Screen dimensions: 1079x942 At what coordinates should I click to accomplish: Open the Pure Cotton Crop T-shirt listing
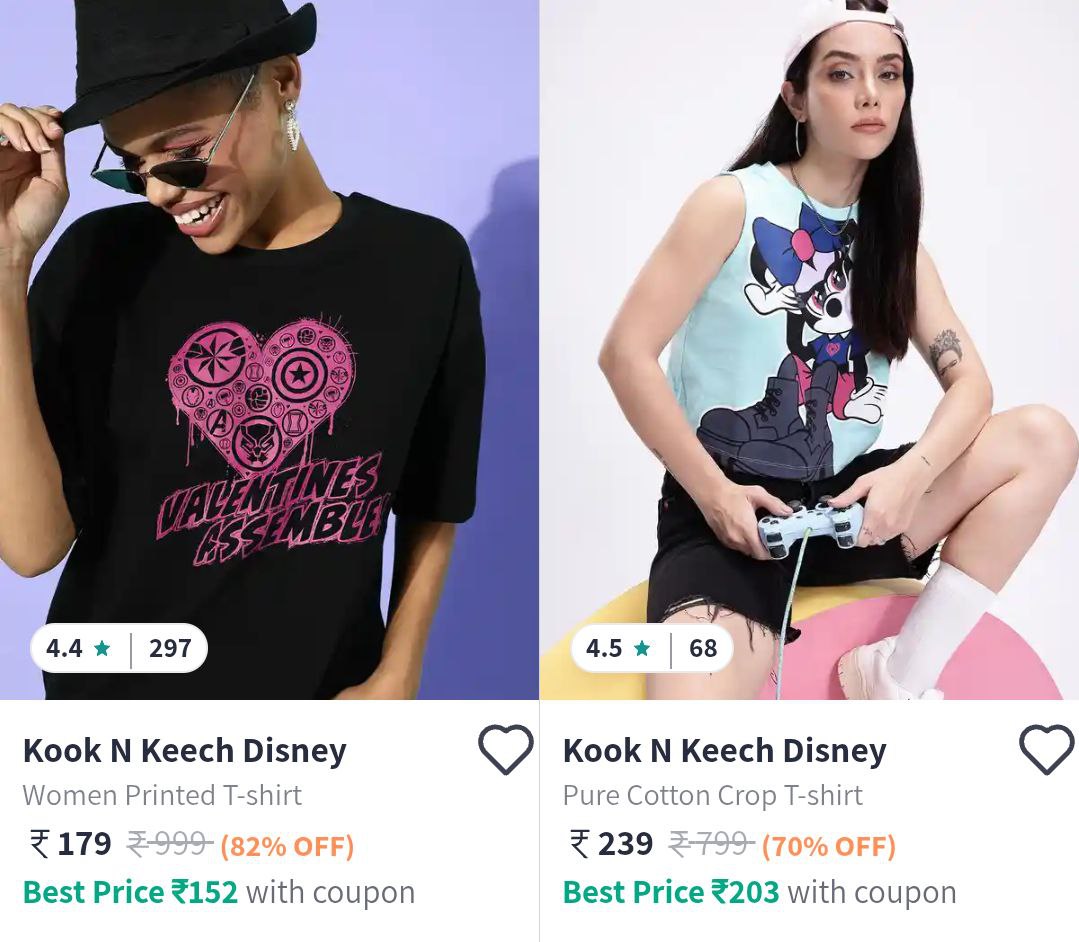pyautogui.click(x=712, y=795)
